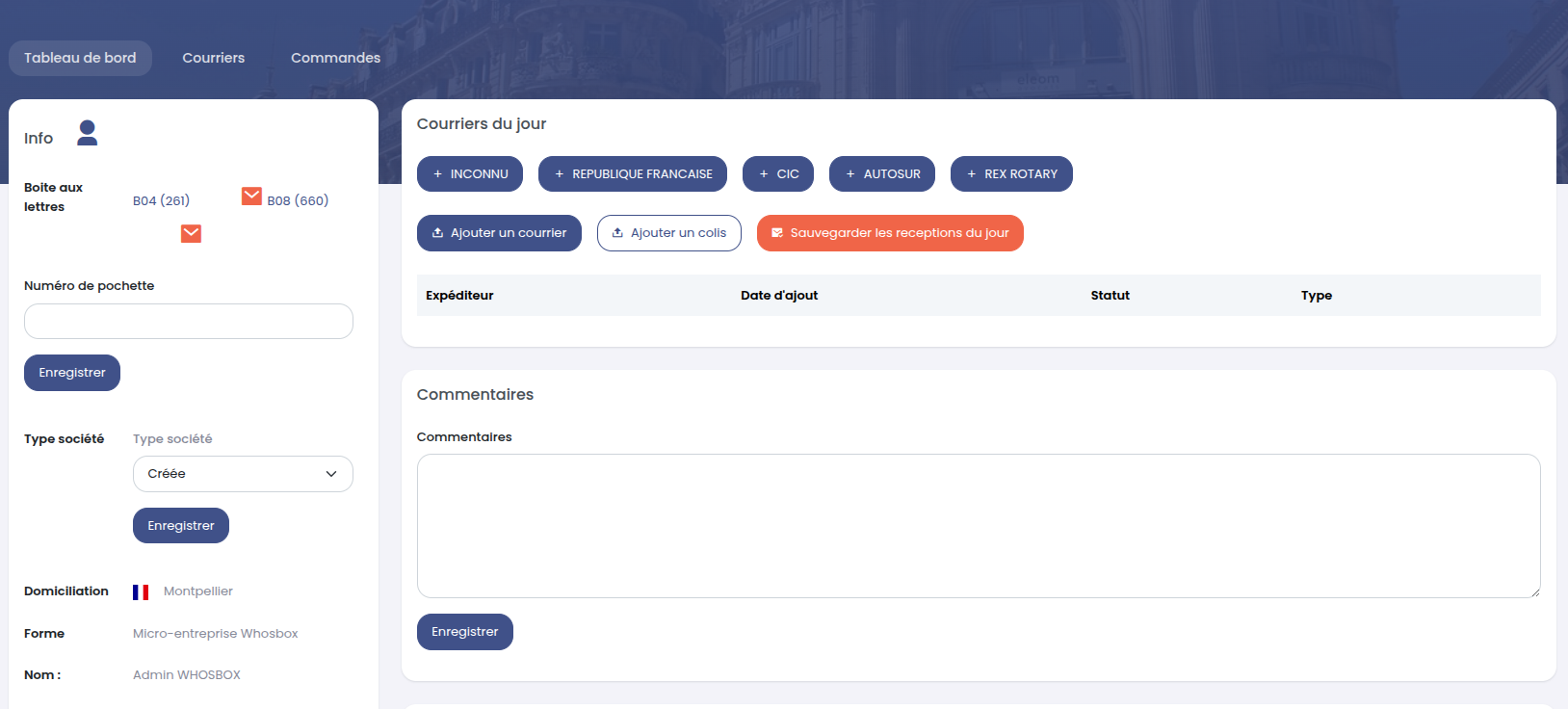1568x709 pixels.
Task: Click the user profile icon beside Info
Action: 88,133
